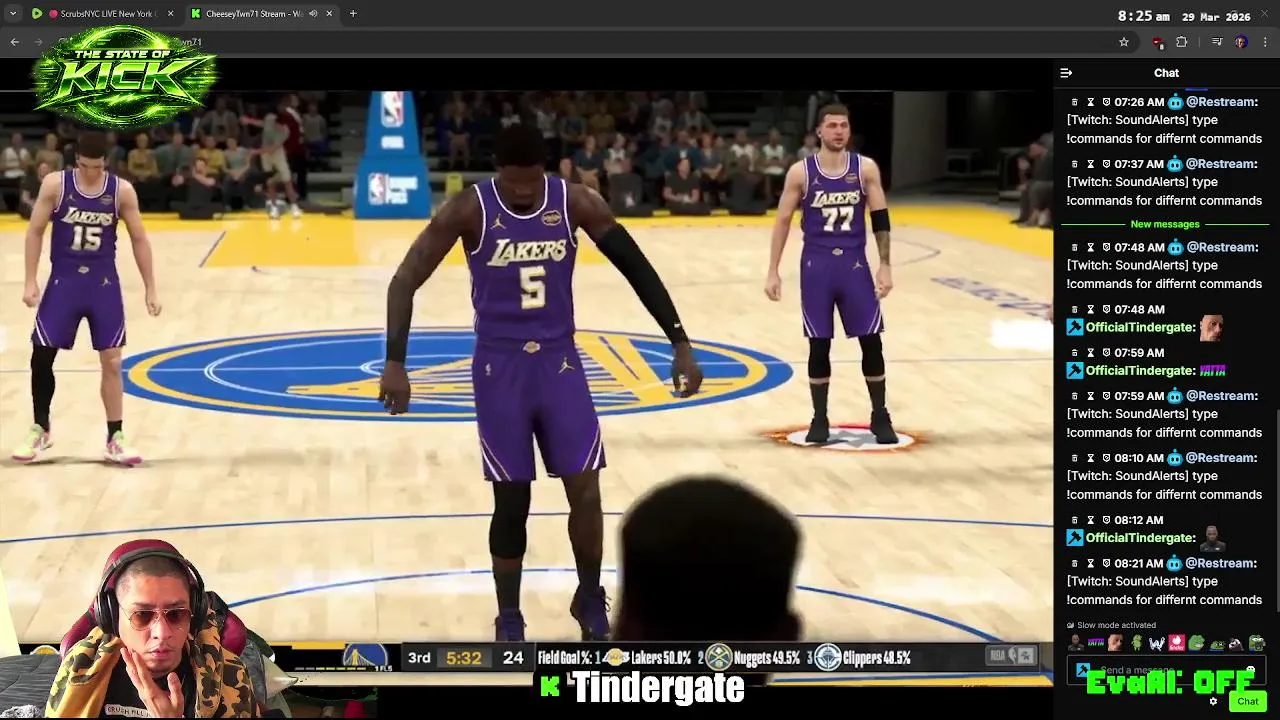The height and width of the screenshot is (720, 1280).
Task: Mute audio on the CheeseyTwn71 Stream tab
Action: pyautogui.click(x=313, y=14)
